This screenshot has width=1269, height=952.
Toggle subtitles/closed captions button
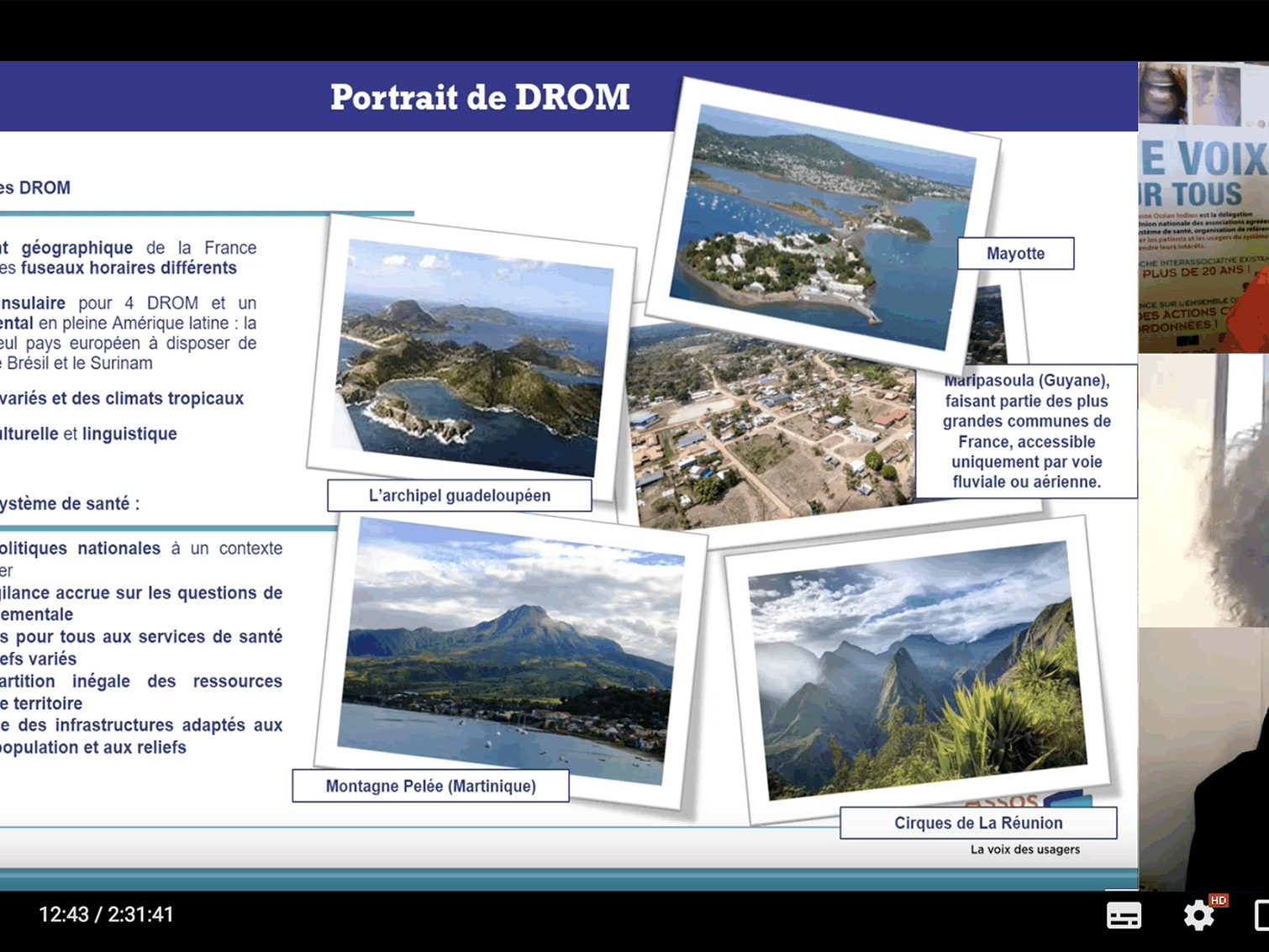click(1124, 915)
